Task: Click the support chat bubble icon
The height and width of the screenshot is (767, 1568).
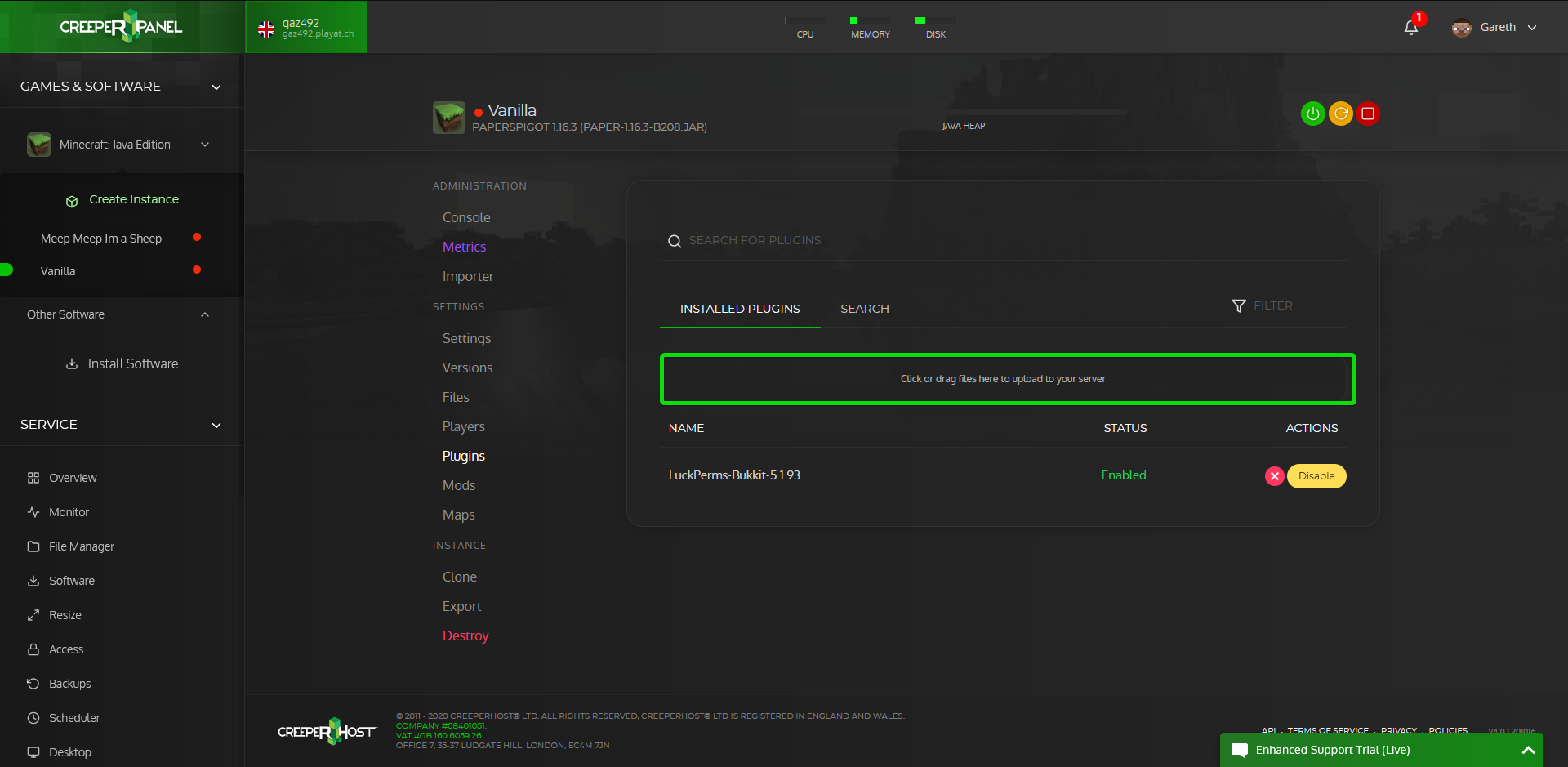Action: click(1240, 751)
